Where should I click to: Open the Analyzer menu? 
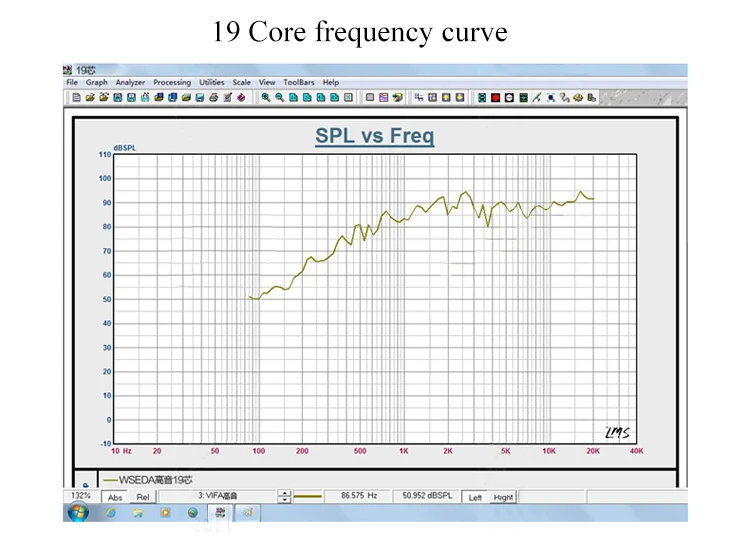click(130, 82)
